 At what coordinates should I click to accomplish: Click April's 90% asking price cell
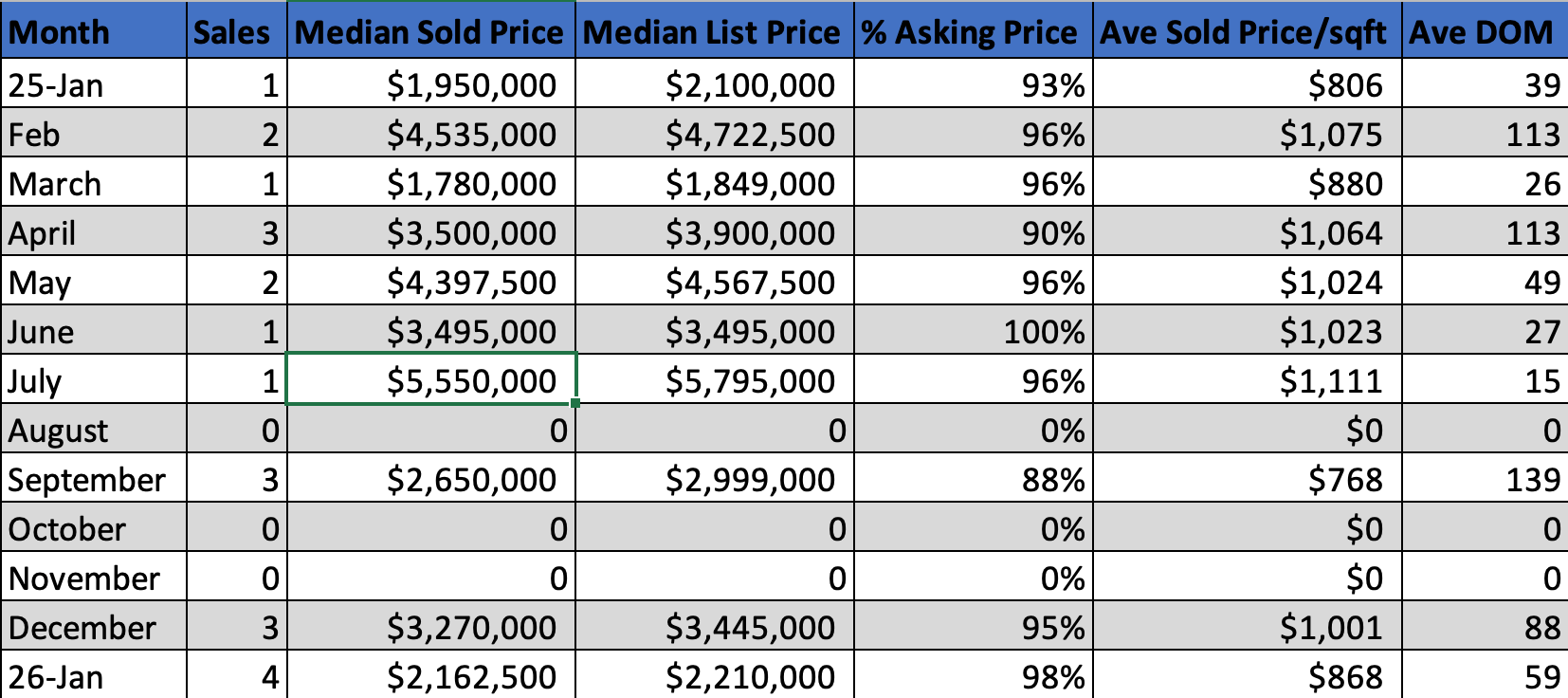pos(973,233)
